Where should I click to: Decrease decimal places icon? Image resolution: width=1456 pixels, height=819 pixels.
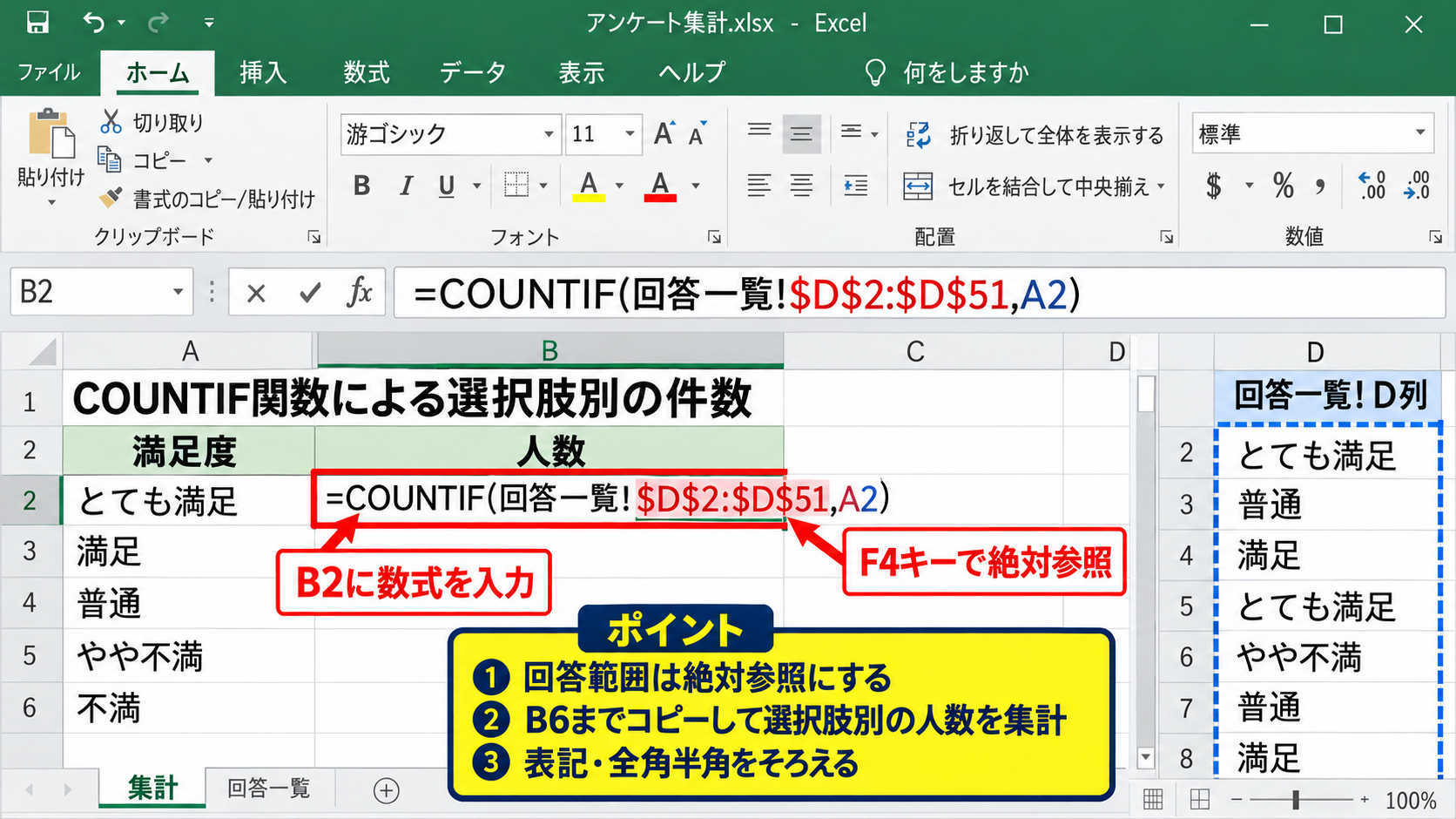tap(1417, 185)
